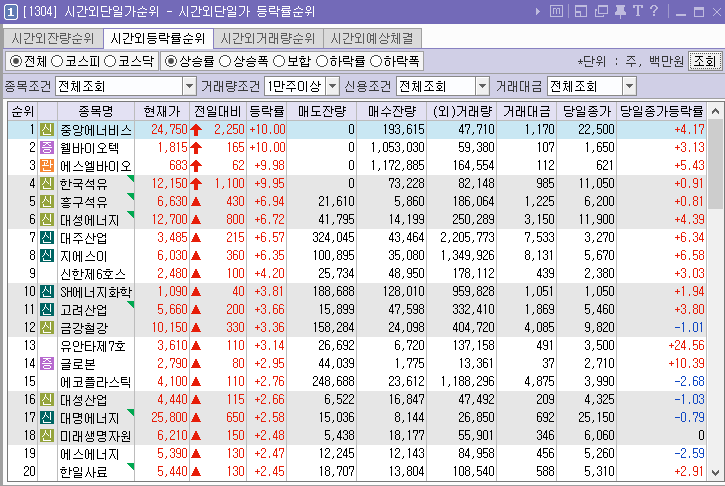Click the 신 badge beside 대명에너지

pos(47,418)
